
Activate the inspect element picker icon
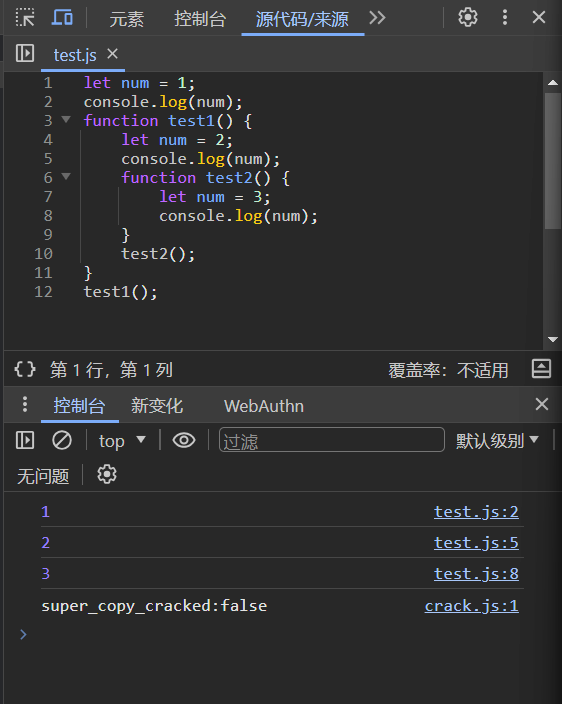(25, 18)
